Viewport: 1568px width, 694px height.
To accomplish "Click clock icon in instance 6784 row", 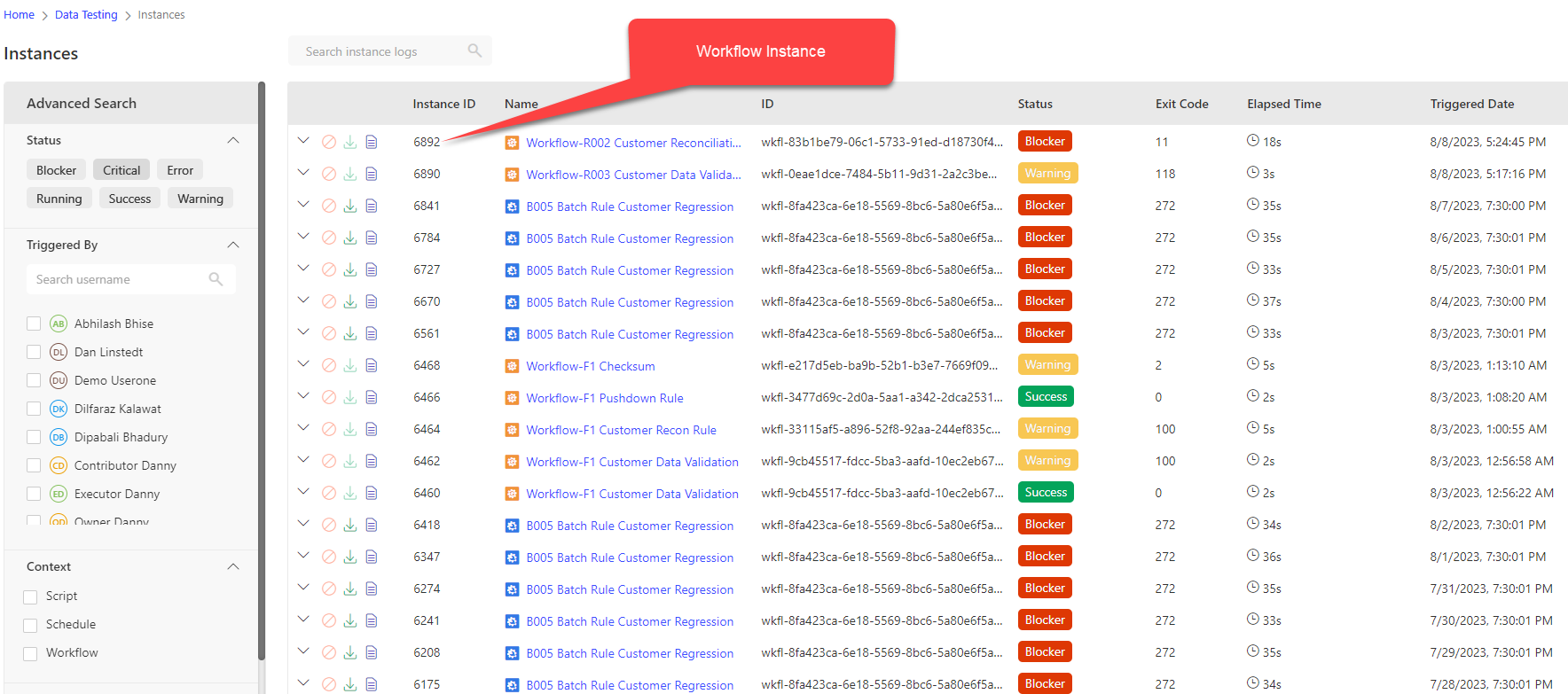I will [x=1253, y=237].
